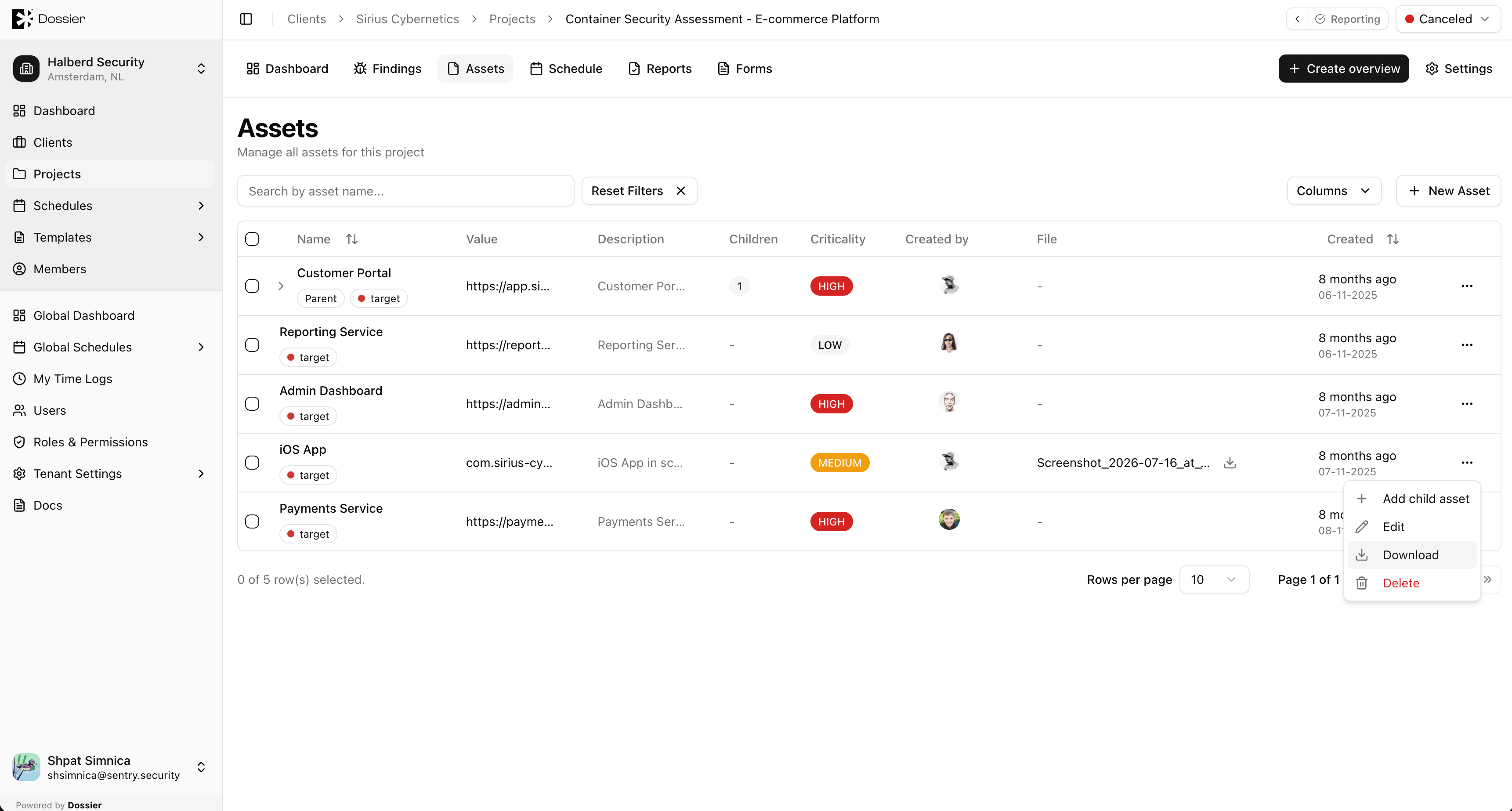Open the Columns dropdown
Screen dimensions: 1512x811
pos(1334,191)
